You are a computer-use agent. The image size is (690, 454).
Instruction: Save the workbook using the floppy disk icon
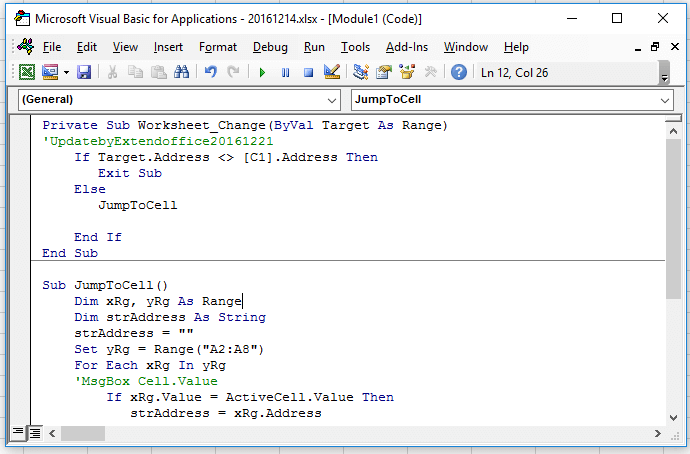click(x=84, y=72)
